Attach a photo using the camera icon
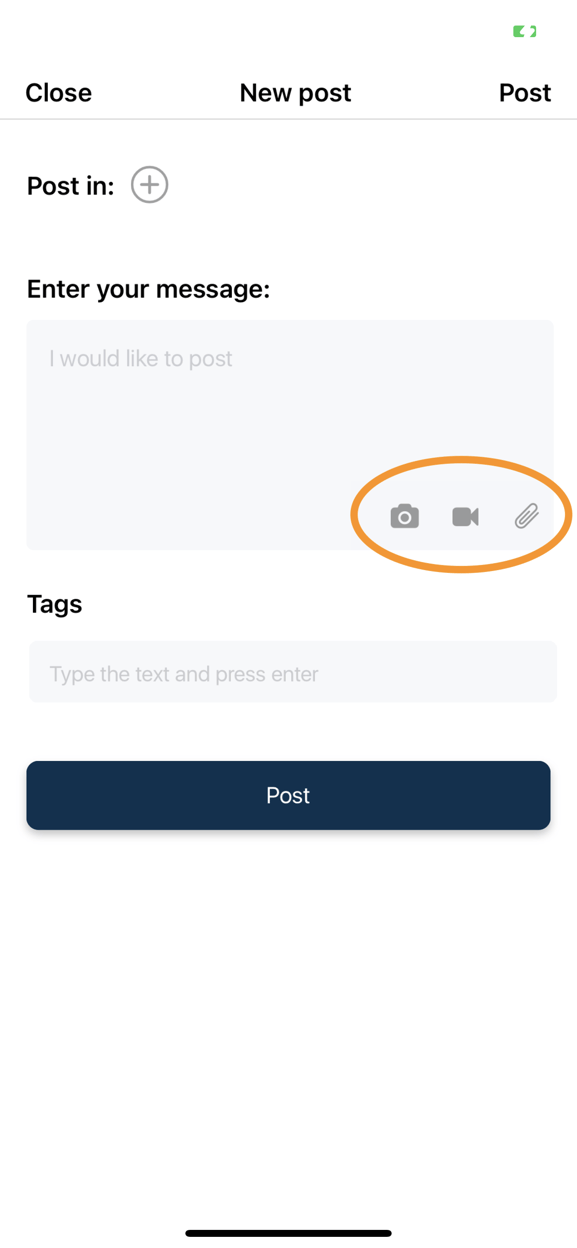Image resolution: width=577 pixels, height=1248 pixels. click(404, 516)
